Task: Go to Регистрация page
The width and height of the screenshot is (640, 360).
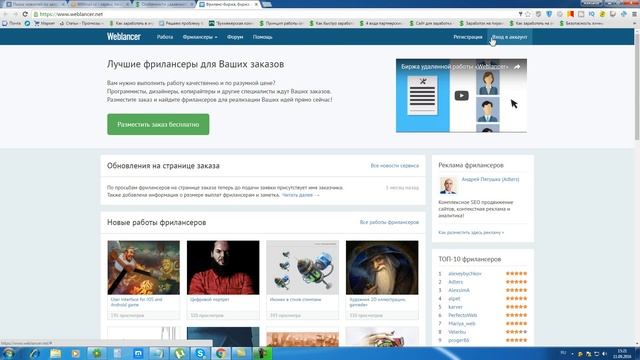Action: click(468, 37)
